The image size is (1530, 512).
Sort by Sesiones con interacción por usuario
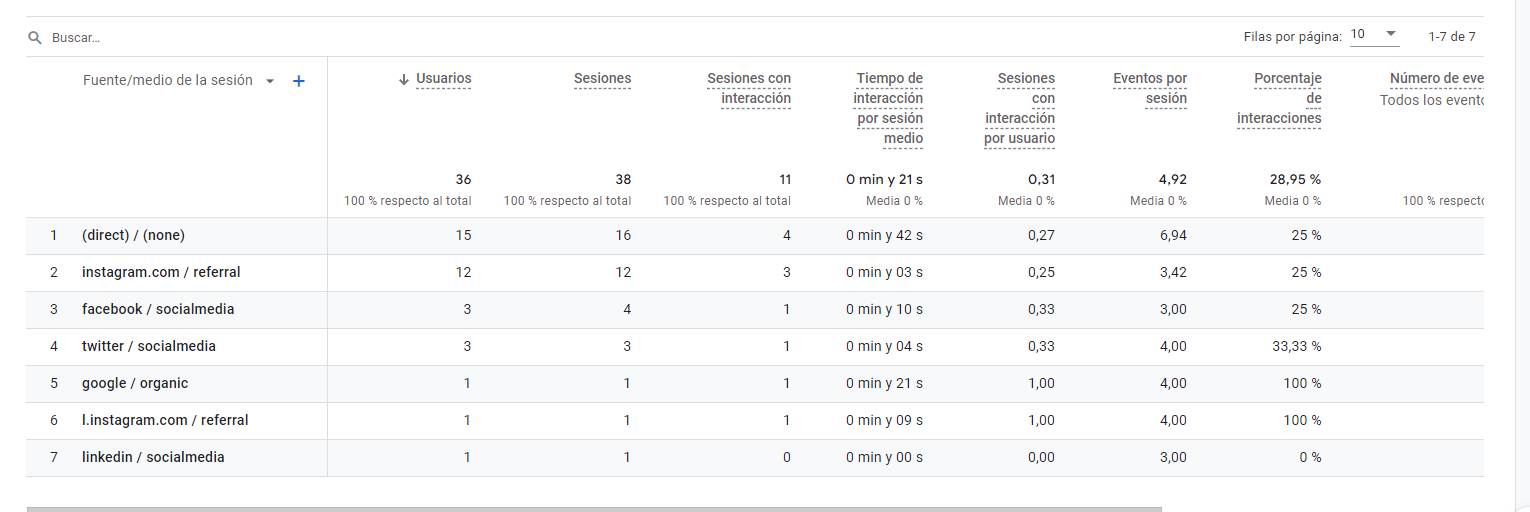1019,108
